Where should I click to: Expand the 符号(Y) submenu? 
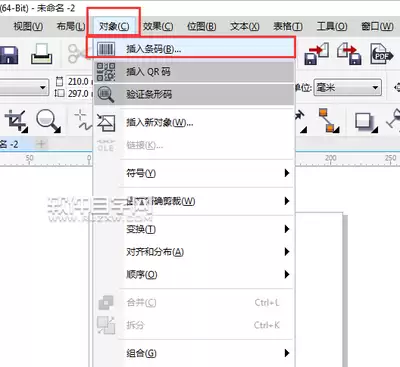(194, 173)
